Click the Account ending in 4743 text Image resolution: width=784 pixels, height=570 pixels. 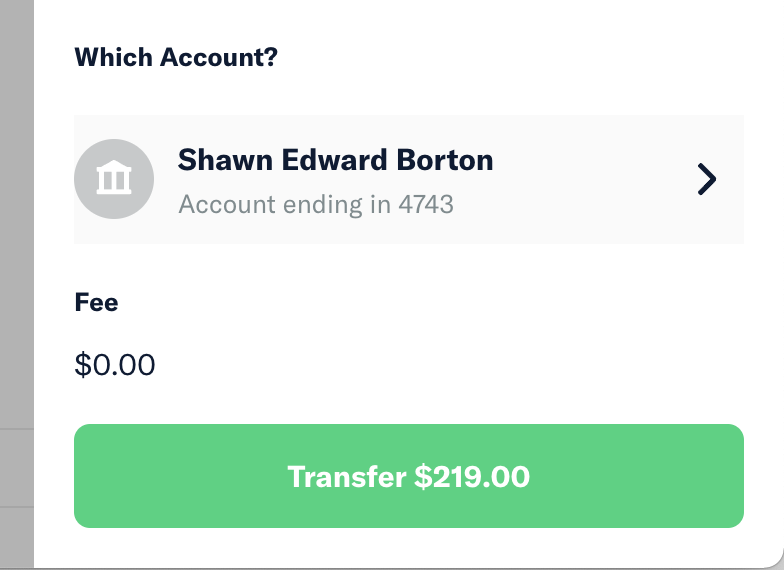click(316, 204)
